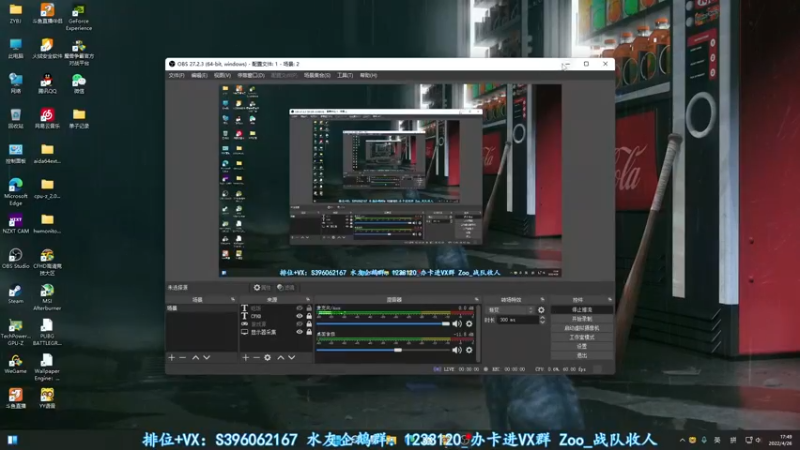Open the WeGame desktop icon

click(15, 364)
